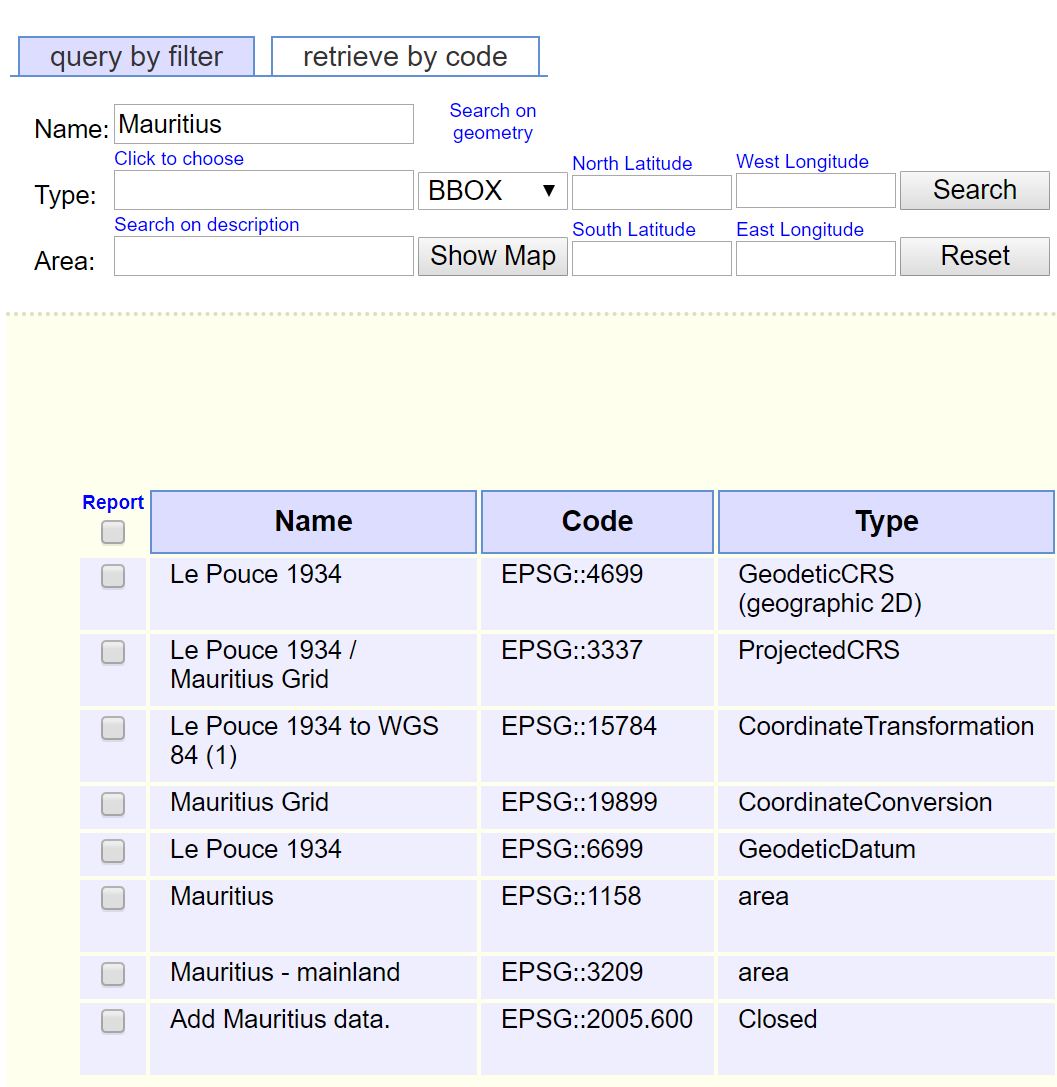Click the 'Le Pouce 1934 to WGS 84 (1)' entry

(x=304, y=740)
